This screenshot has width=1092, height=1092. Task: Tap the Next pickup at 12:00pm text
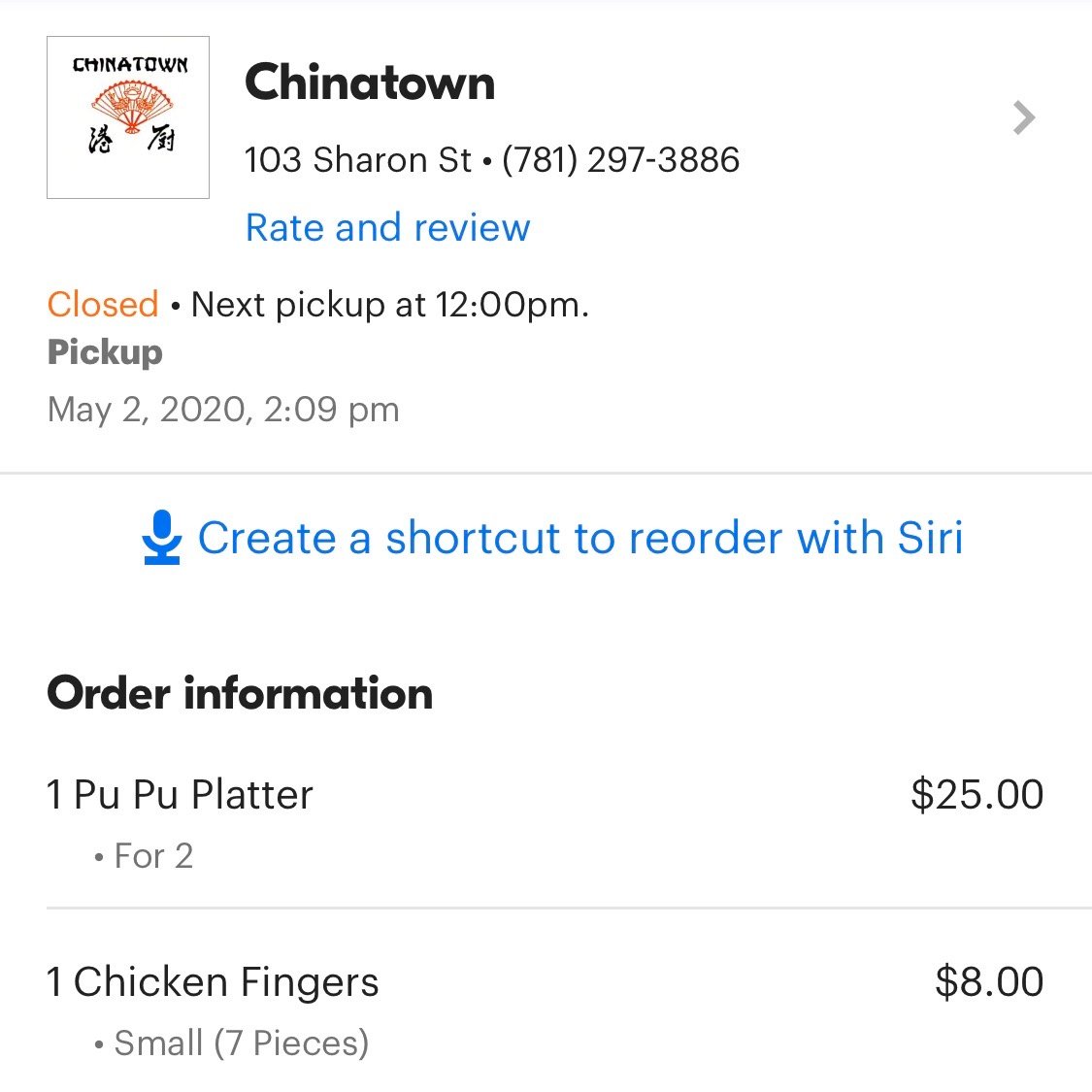coord(390,305)
